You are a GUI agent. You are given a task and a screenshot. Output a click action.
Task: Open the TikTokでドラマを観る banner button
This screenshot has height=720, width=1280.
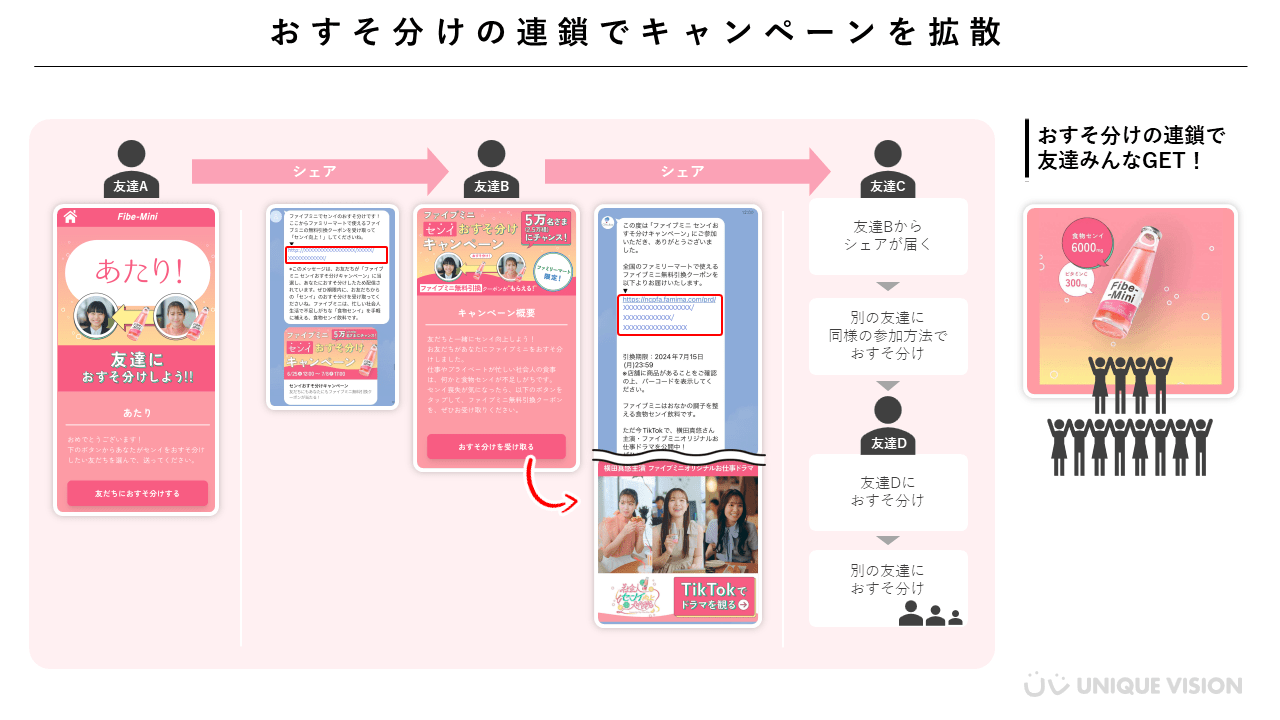[715, 595]
